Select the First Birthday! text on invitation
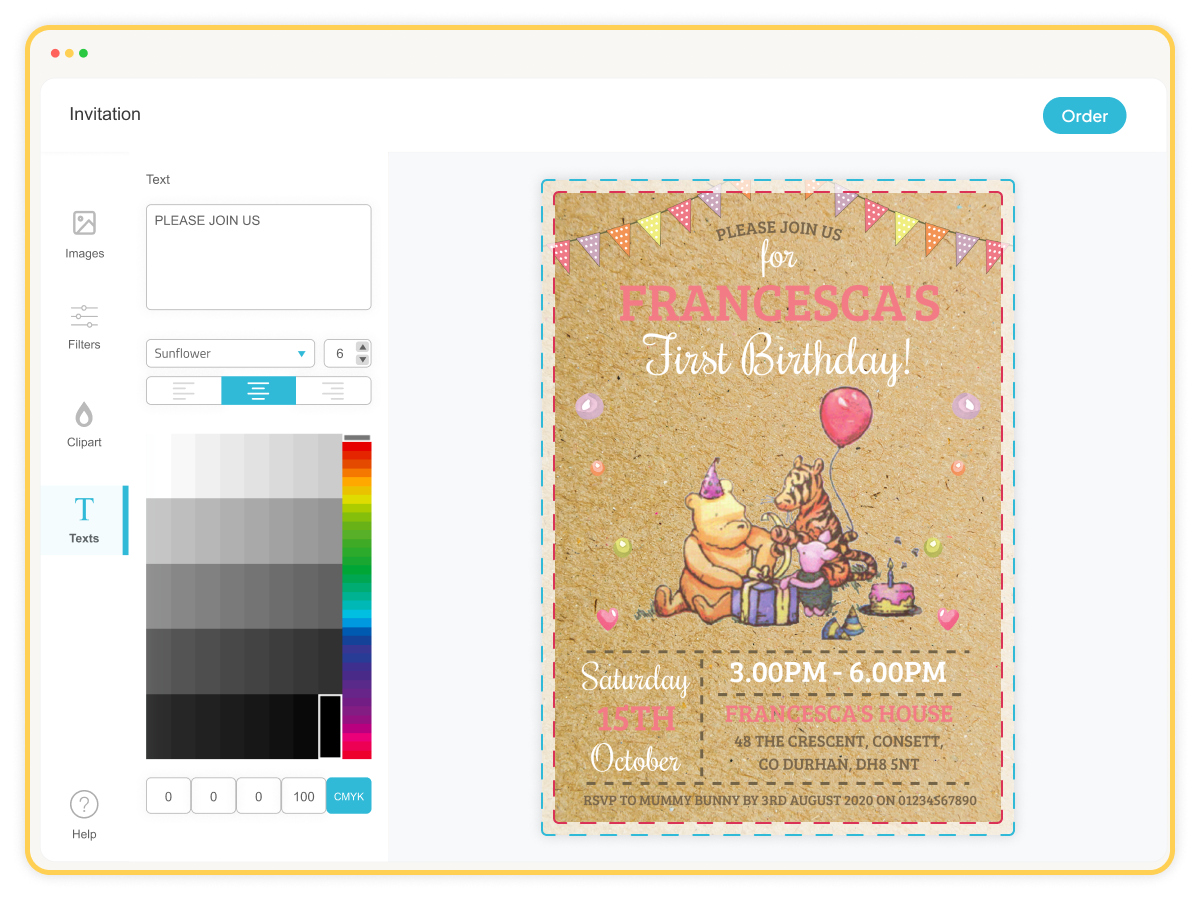The image size is (1200, 900). (778, 358)
